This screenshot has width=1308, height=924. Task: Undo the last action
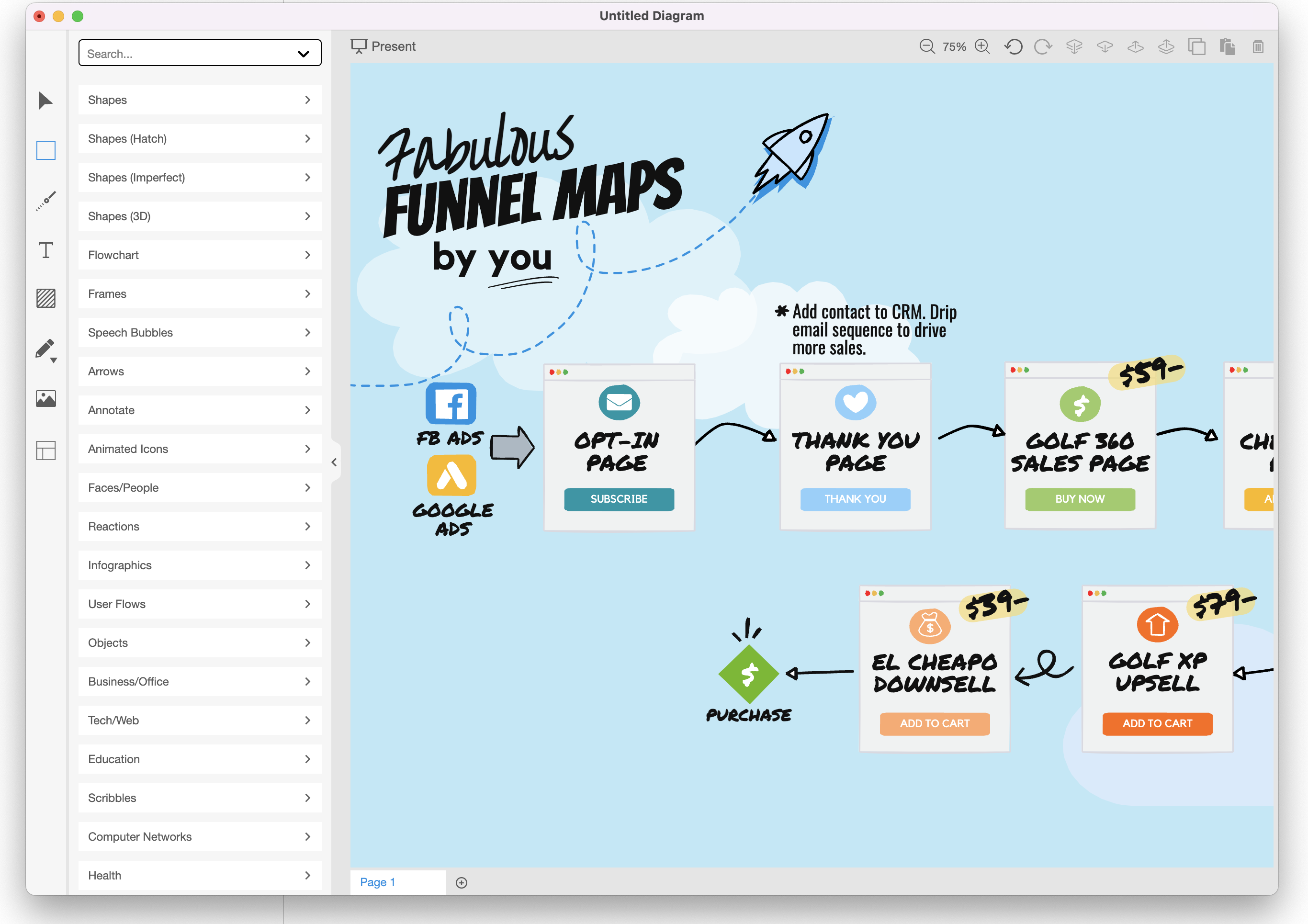point(1015,47)
